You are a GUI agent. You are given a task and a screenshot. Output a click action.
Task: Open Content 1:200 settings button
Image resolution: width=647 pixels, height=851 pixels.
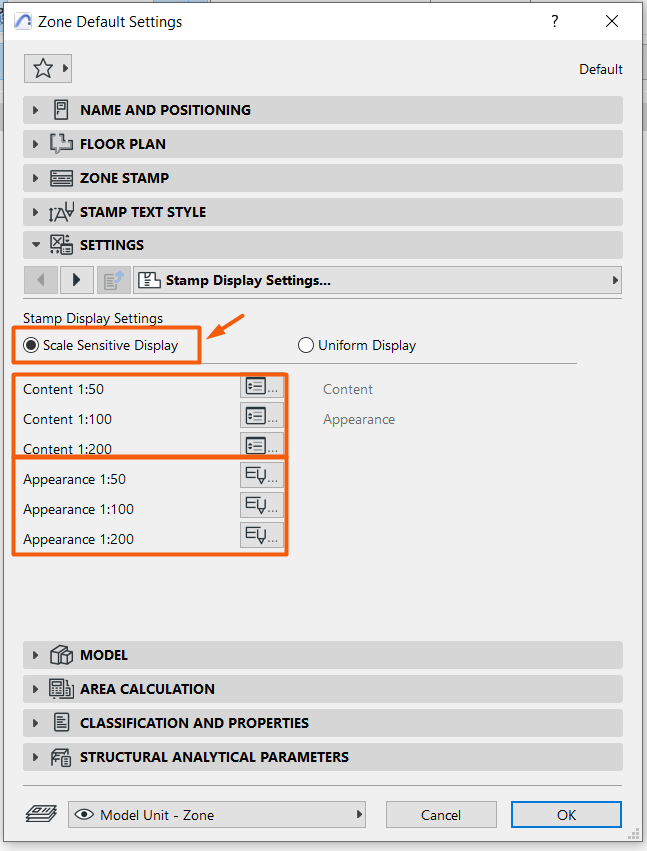[x=262, y=445]
